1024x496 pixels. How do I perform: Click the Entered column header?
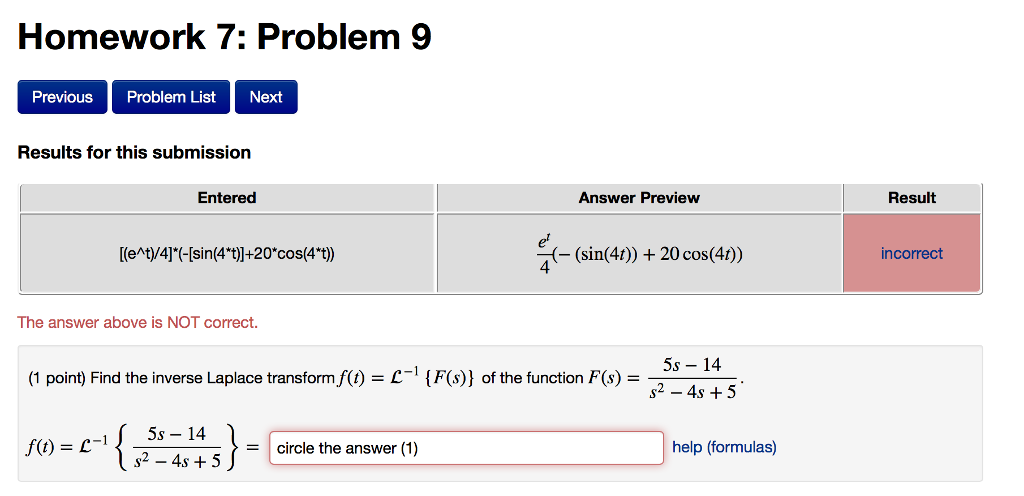click(227, 198)
